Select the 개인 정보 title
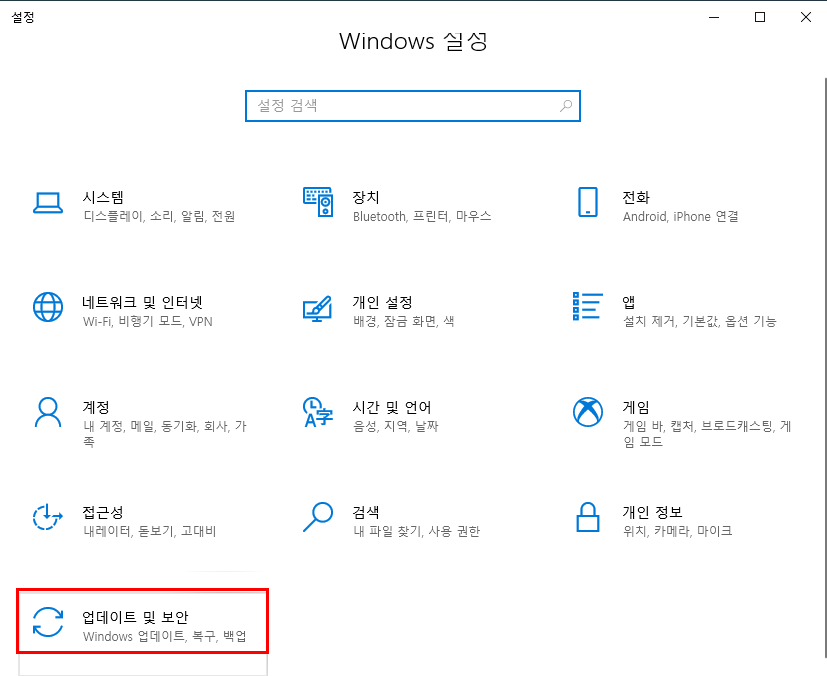Image resolution: width=827 pixels, height=676 pixels. (652, 512)
